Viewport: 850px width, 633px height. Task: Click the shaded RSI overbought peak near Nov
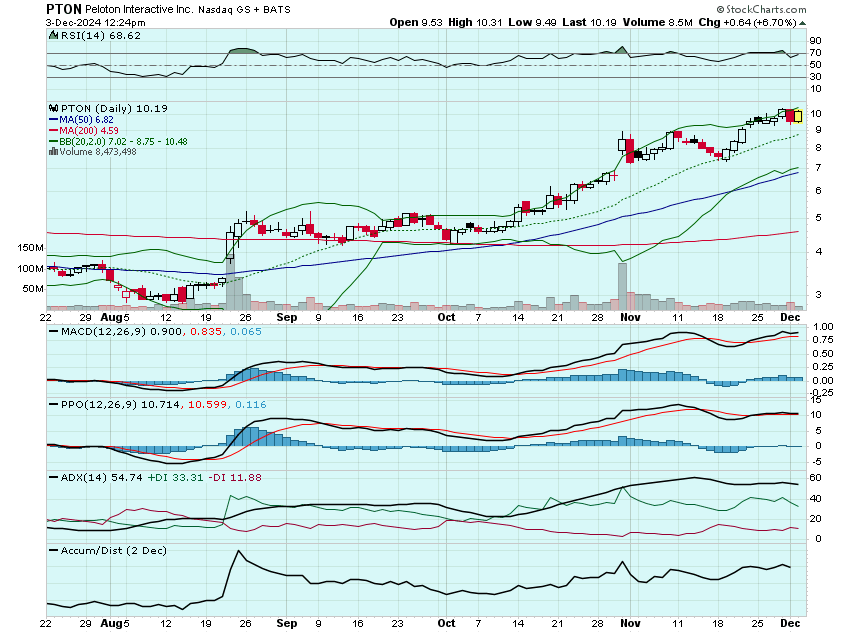tap(622, 50)
